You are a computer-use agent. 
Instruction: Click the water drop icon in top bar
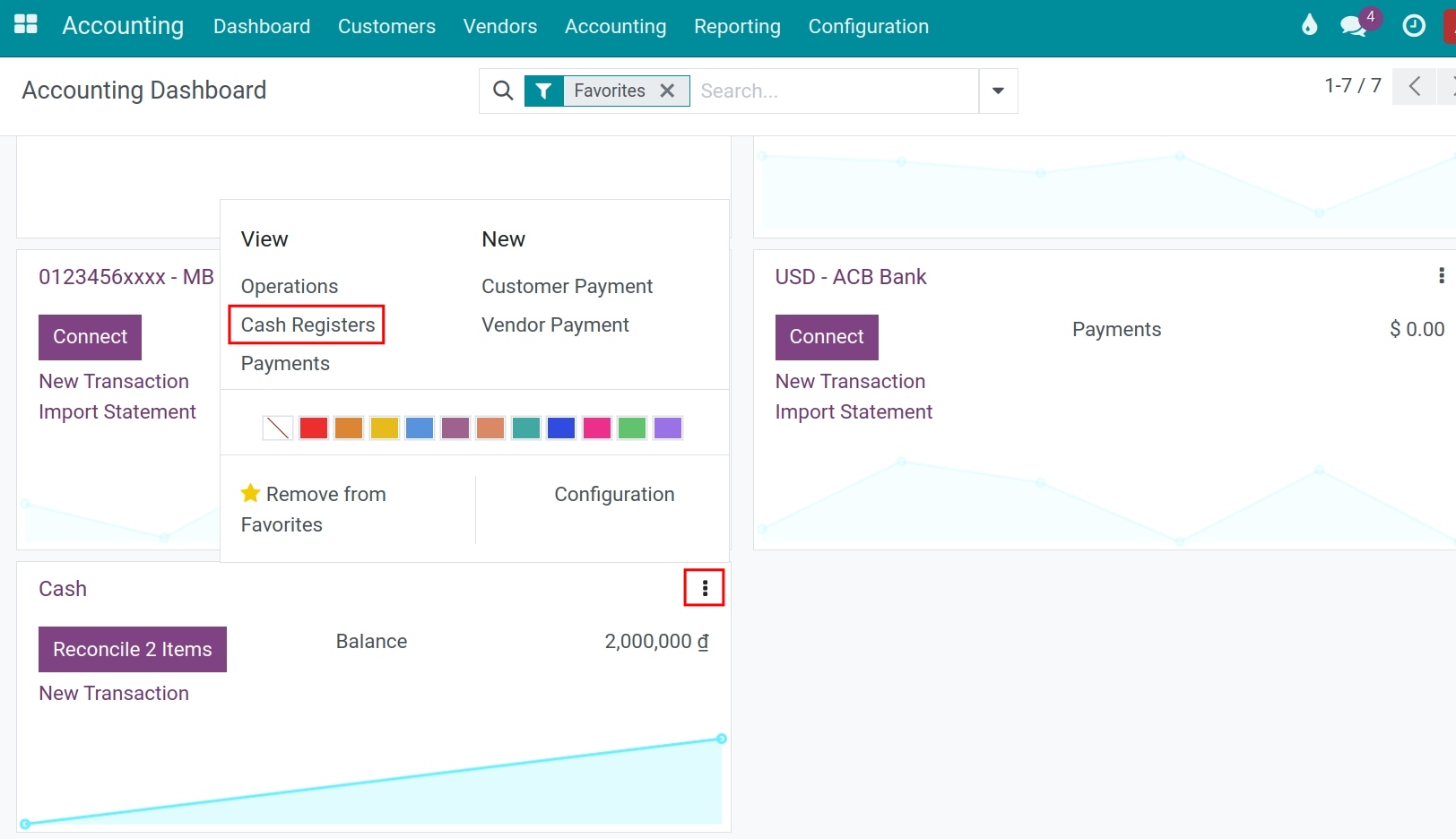pyautogui.click(x=1309, y=25)
